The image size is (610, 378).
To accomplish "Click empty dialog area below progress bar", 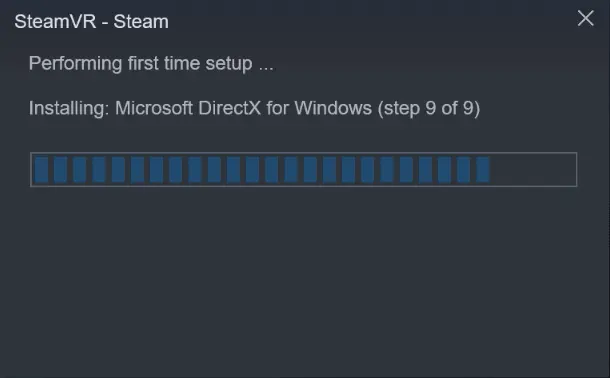I will pos(303,280).
